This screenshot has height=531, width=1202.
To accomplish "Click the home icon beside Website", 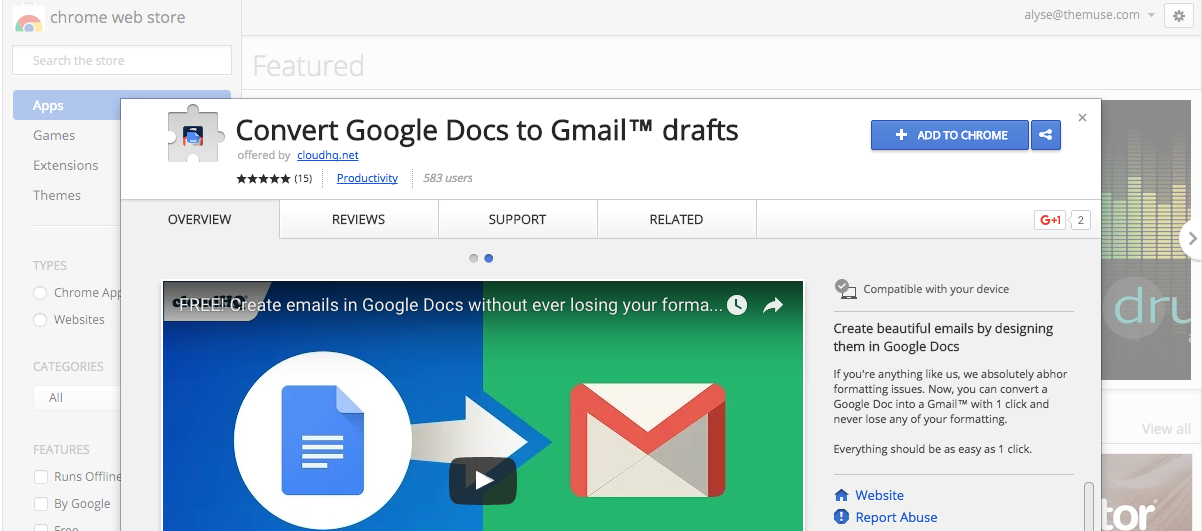I will click(842, 495).
